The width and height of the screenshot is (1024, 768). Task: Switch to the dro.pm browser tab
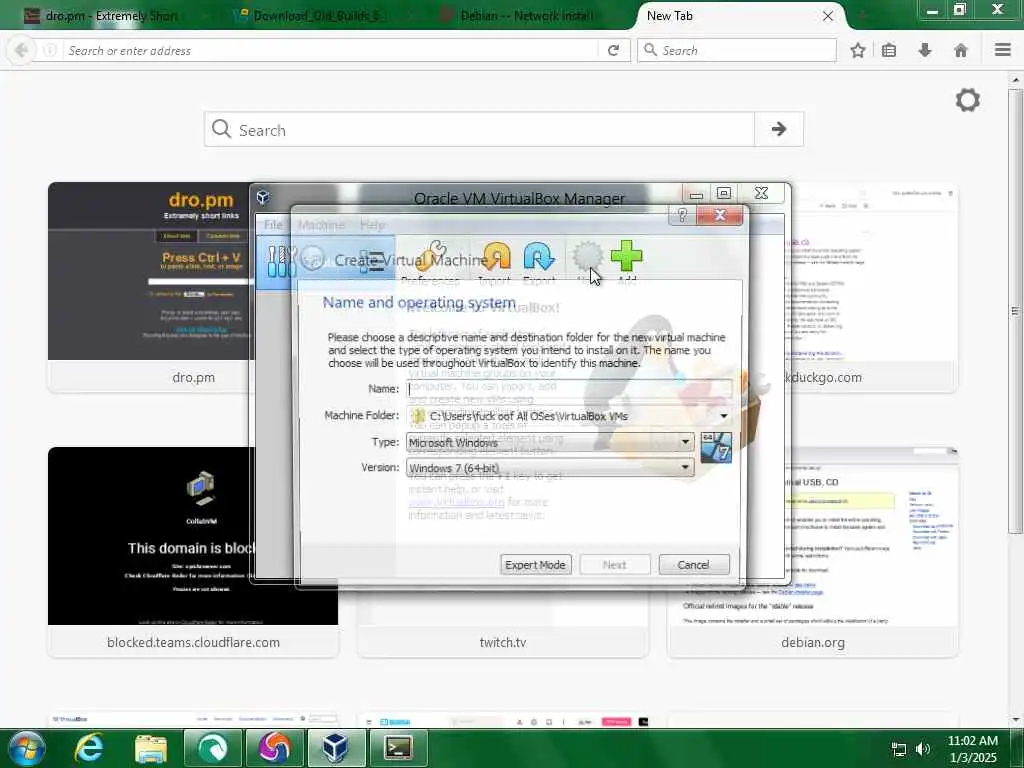tap(101, 16)
